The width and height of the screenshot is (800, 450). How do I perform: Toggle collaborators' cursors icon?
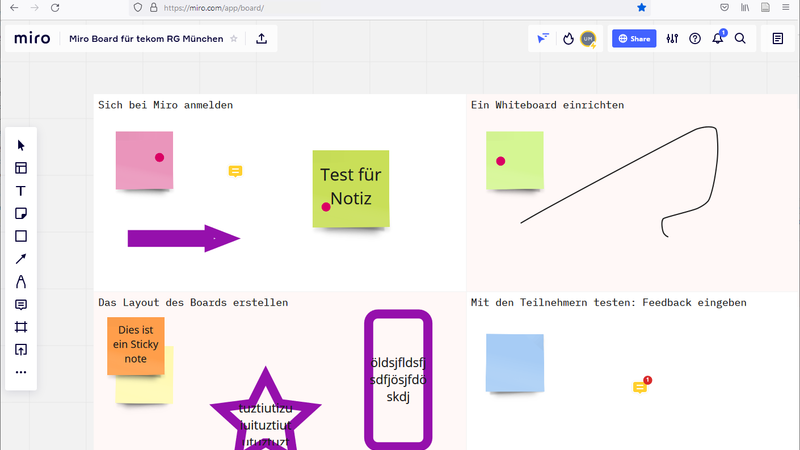[543, 38]
